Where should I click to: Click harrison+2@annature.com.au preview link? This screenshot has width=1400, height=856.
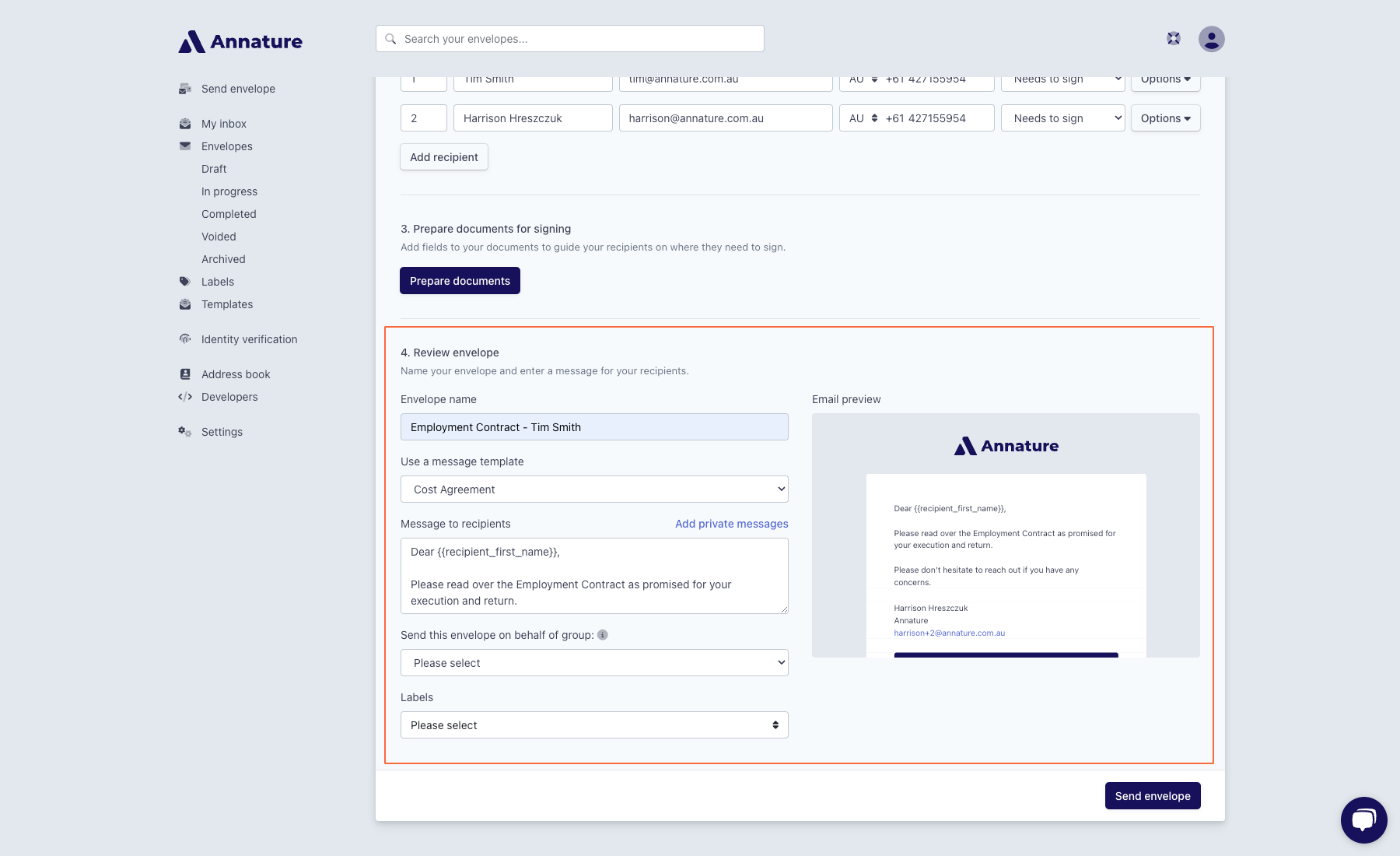tap(949, 633)
